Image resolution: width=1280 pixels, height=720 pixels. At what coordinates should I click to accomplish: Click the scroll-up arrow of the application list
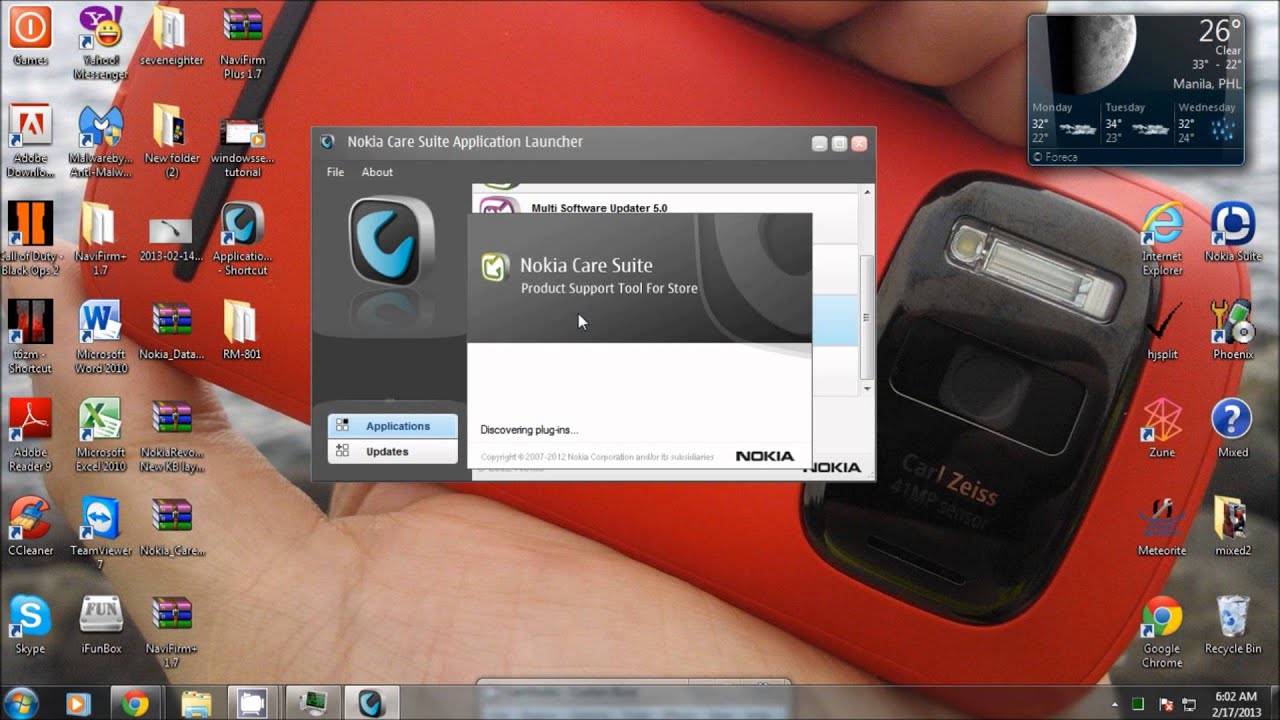pos(867,191)
